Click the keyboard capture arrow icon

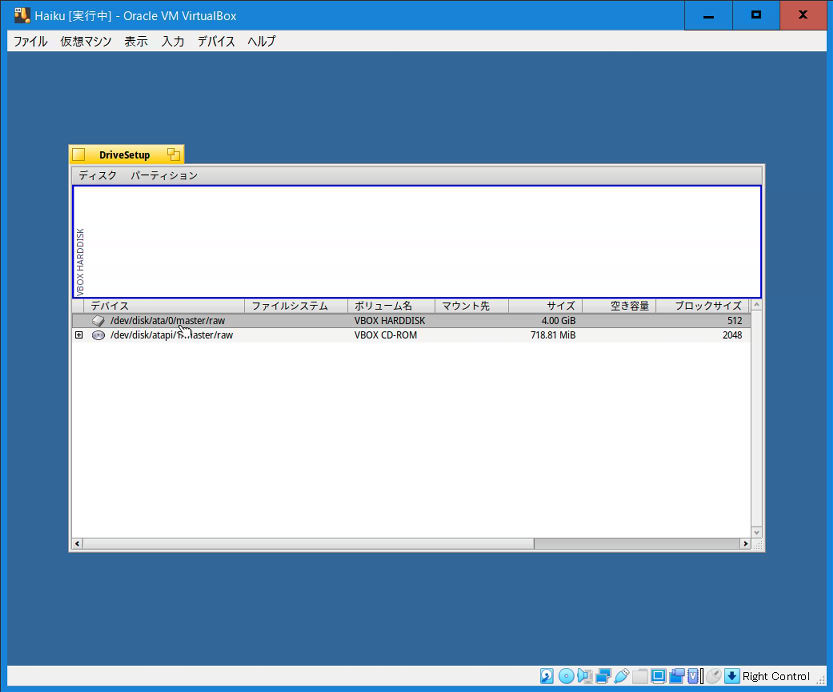coord(732,676)
